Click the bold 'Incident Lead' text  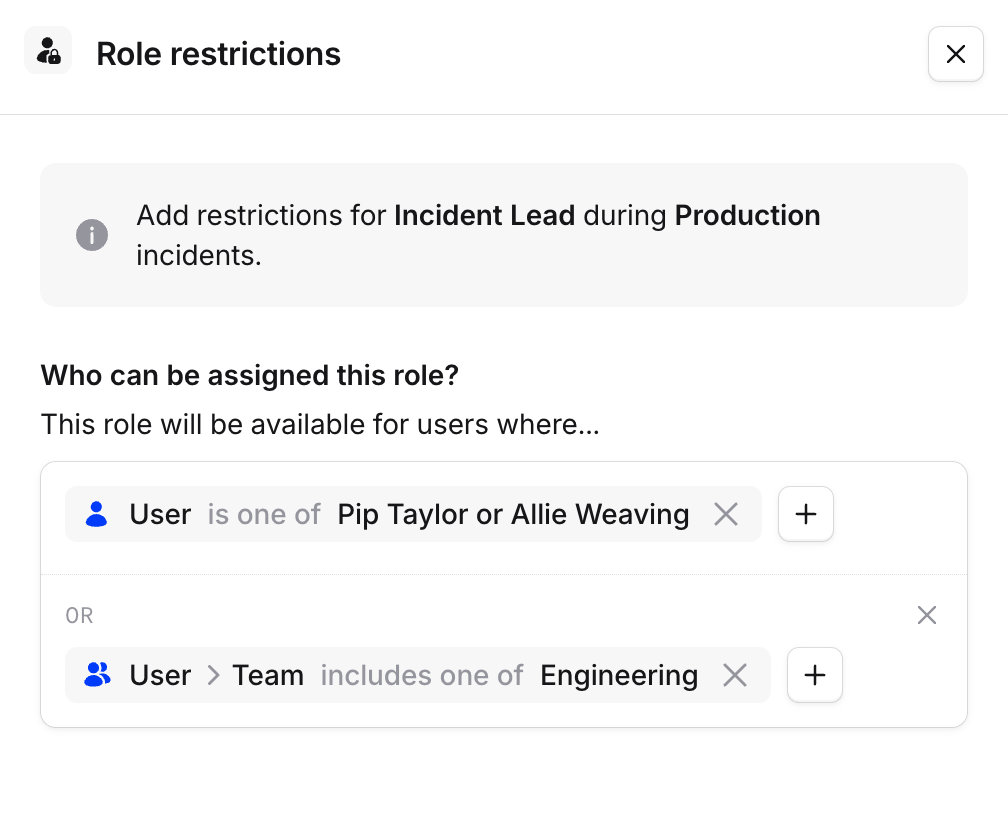click(484, 215)
